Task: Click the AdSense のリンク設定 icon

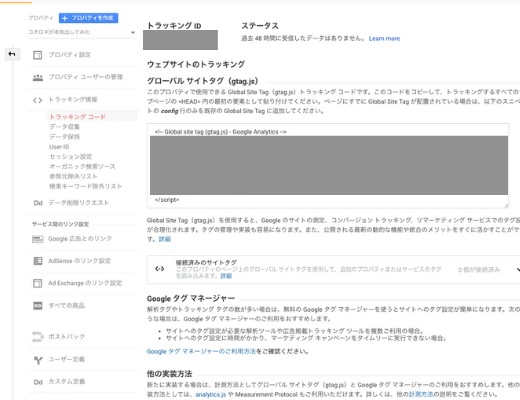Action: (x=38, y=261)
